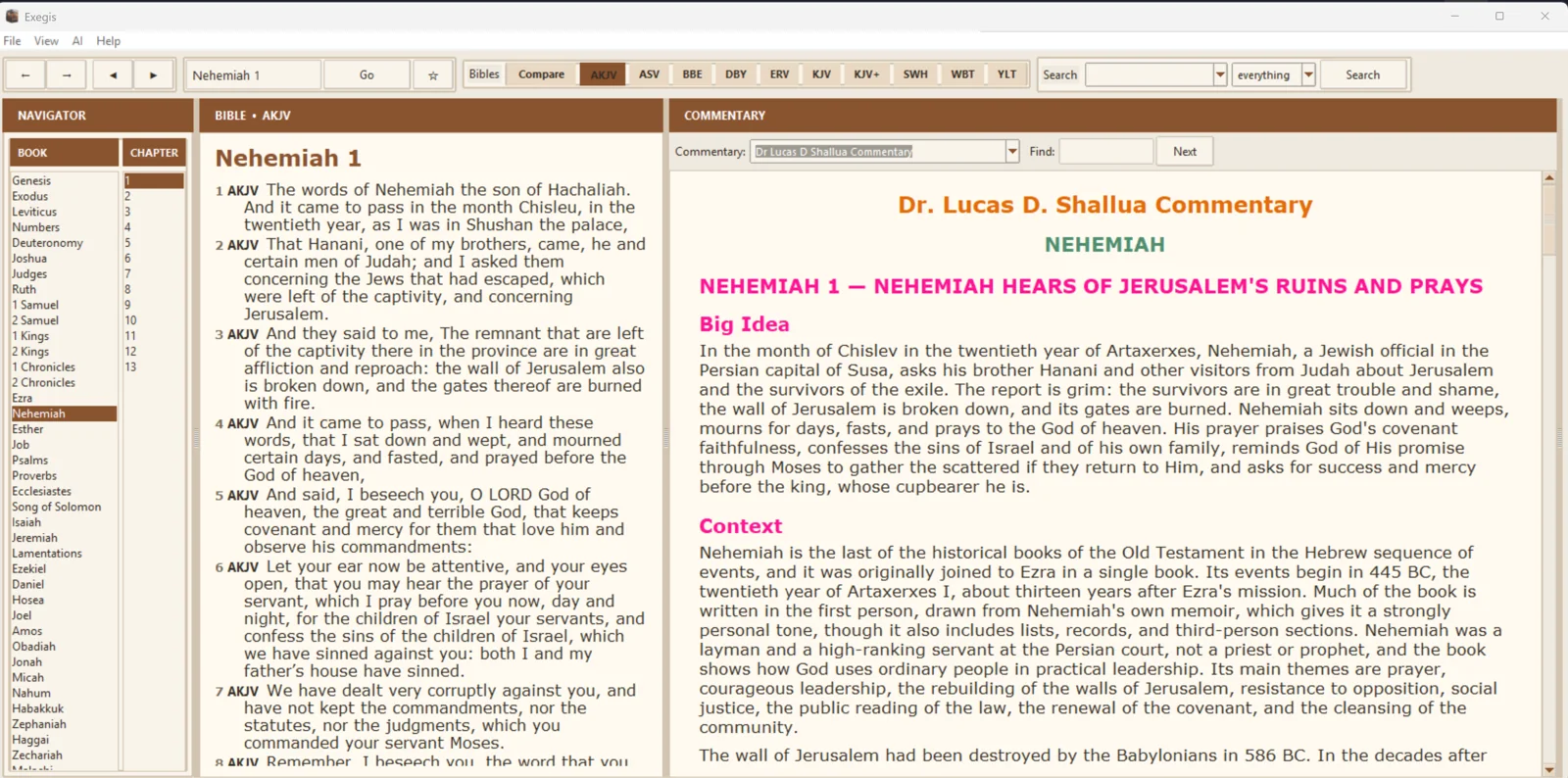Viewport: 1568px width, 778px height.
Task: Click the Search button in the toolbar
Action: click(x=1362, y=74)
